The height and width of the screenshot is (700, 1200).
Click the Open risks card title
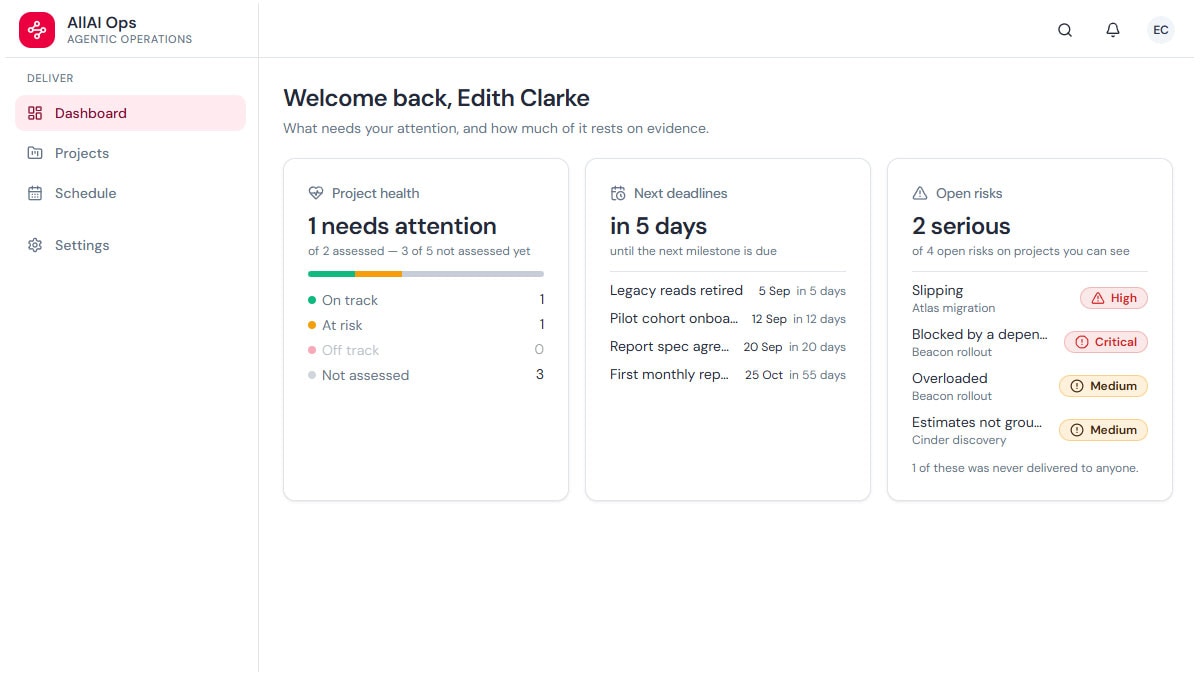coord(969,193)
